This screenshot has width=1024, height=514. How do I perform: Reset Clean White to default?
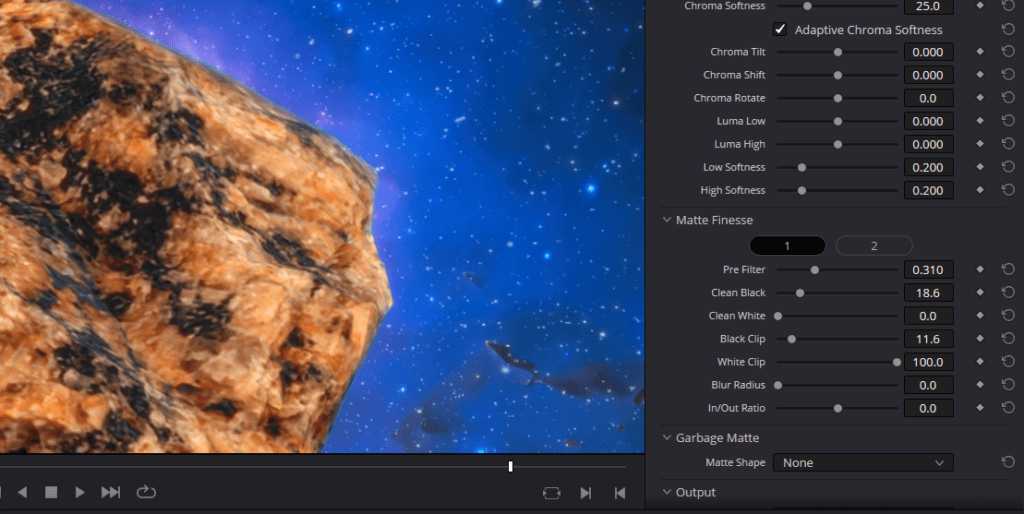1008,315
